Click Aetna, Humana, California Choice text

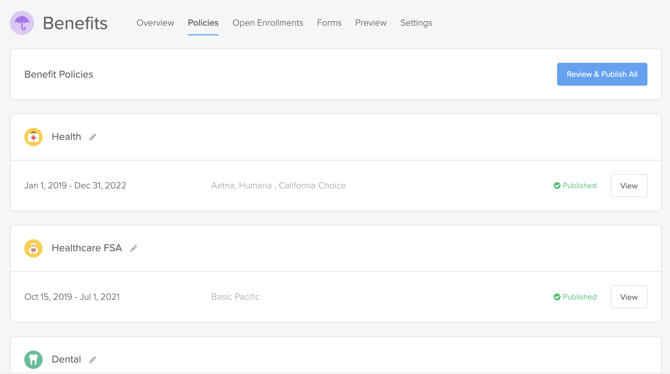click(279, 186)
